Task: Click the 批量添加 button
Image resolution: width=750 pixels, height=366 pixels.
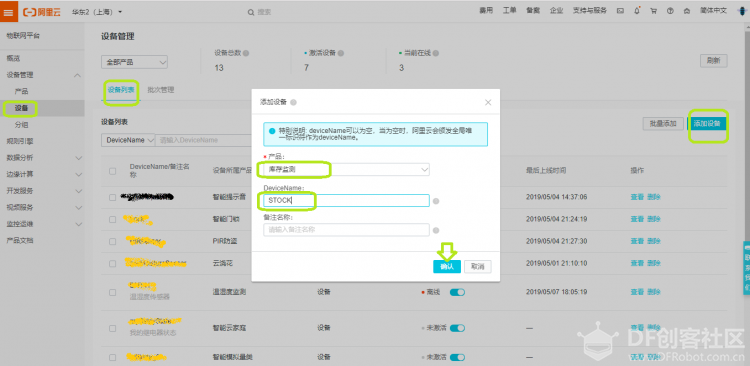Action: point(663,123)
